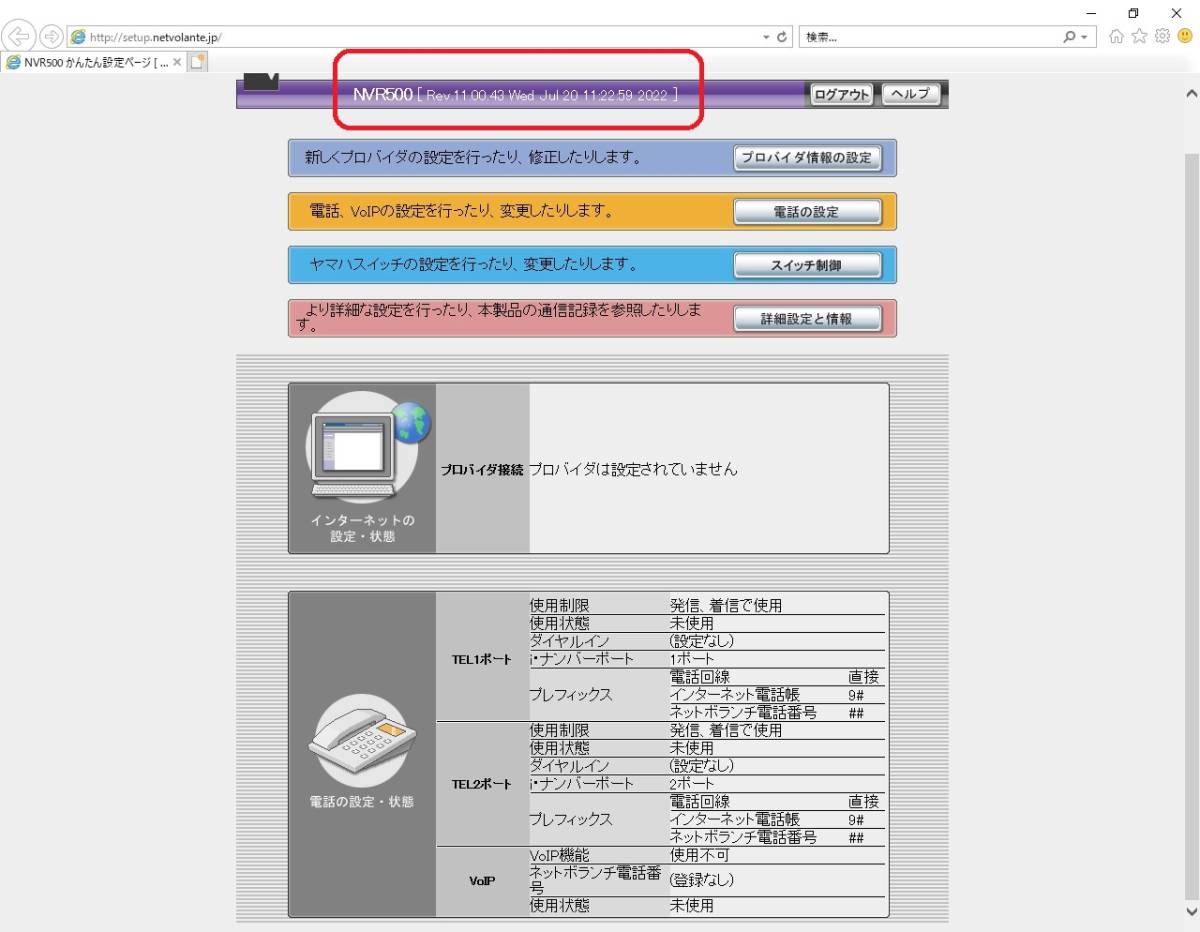Click the back navigation arrow
1200x932 pixels.
(18, 35)
